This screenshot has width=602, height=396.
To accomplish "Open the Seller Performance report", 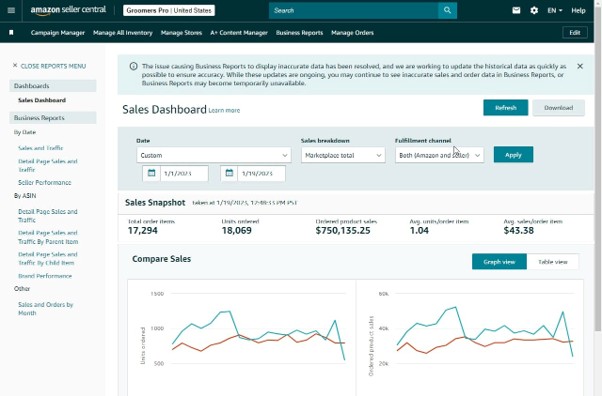I will [x=45, y=182].
